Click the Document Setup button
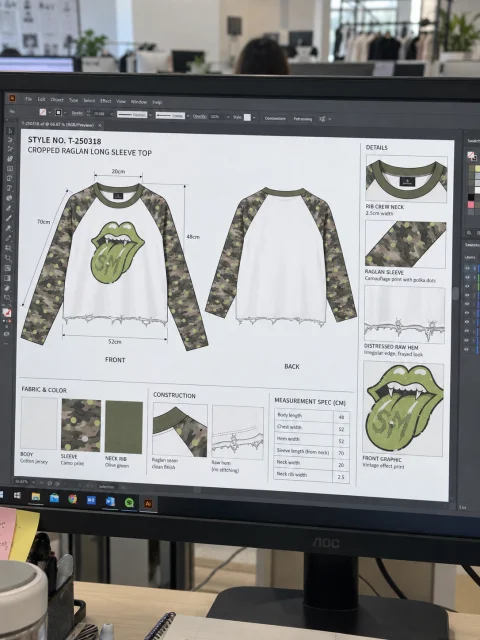Image resolution: width=480 pixels, height=640 pixels. coord(276,118)
